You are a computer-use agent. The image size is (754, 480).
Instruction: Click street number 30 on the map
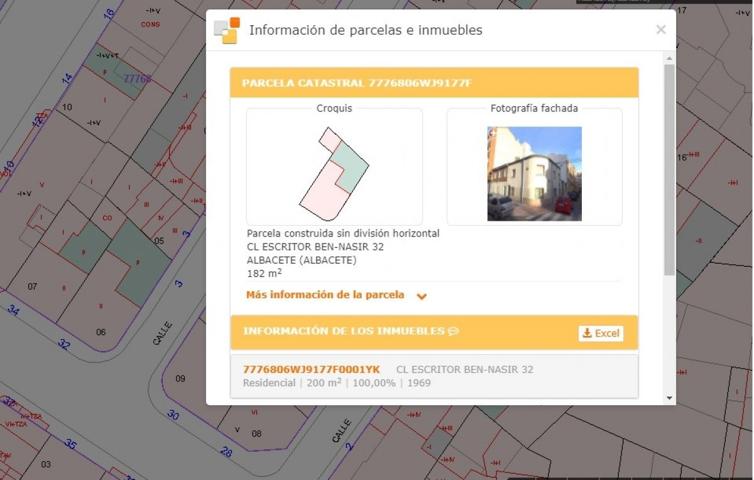[174, 415]
